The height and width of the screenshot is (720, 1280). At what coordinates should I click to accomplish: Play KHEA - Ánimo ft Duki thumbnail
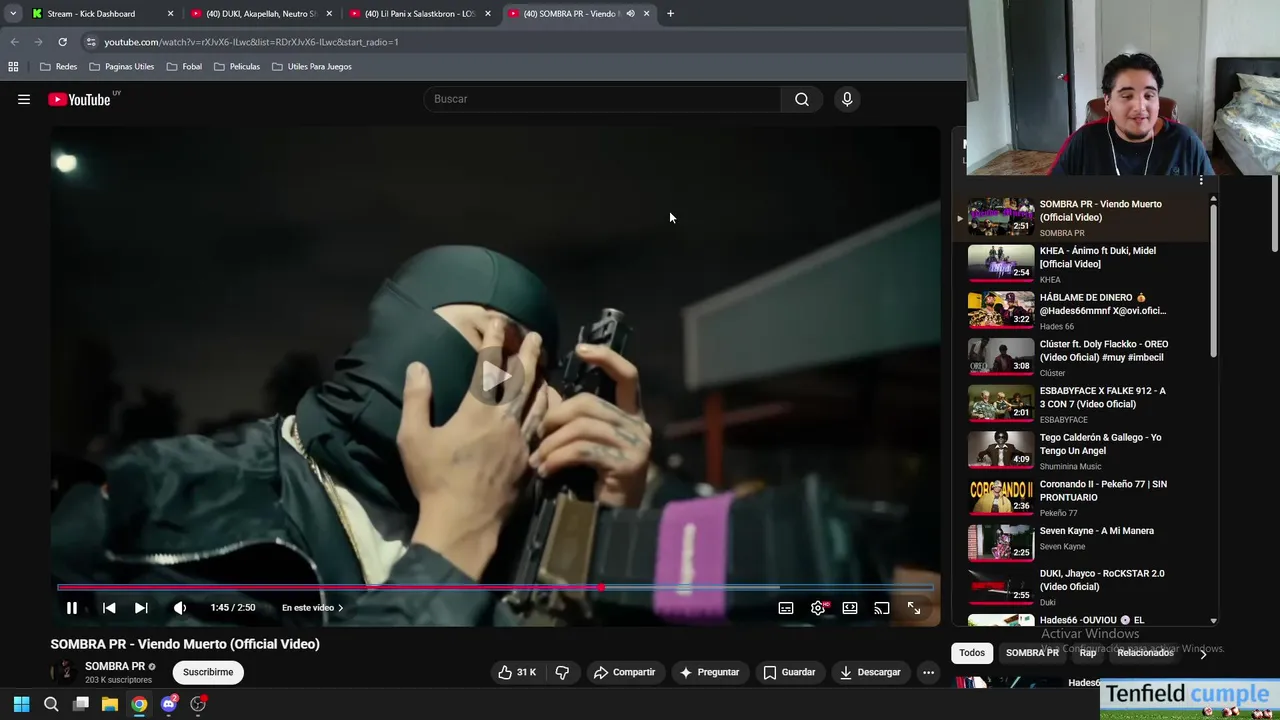pyautogui.click(x=1001, y=263)
